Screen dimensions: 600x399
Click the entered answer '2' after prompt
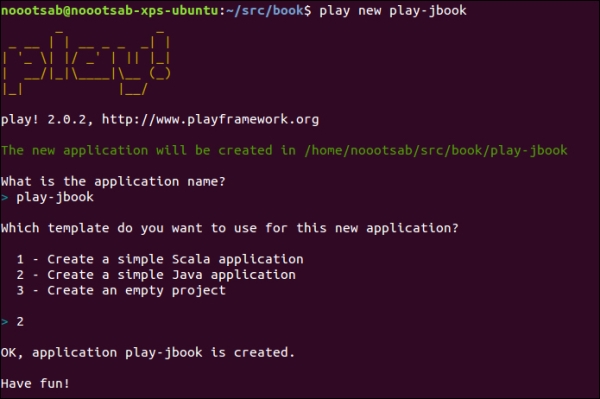(20, 321)
